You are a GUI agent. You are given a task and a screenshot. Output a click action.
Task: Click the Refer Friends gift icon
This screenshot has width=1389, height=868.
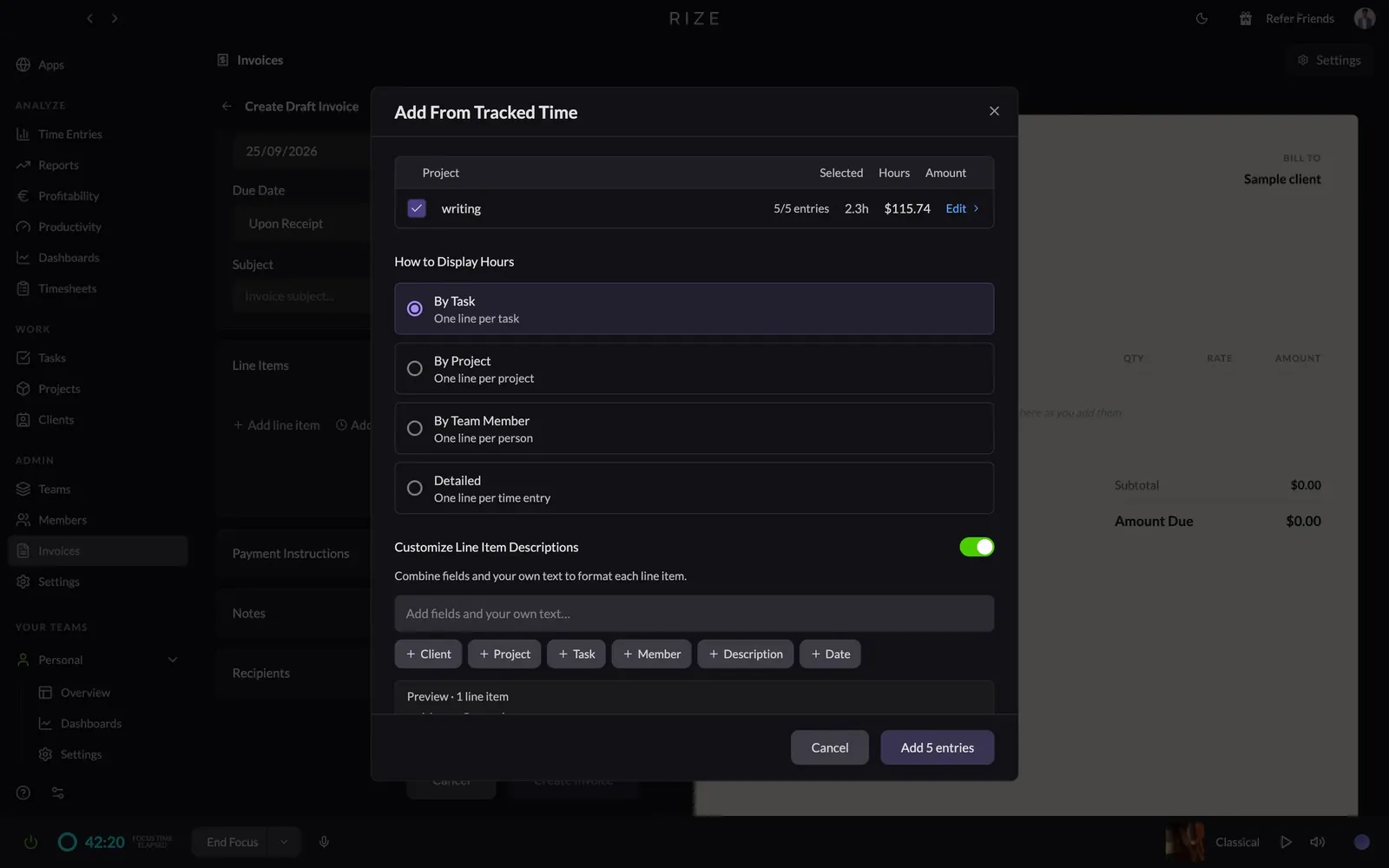(1245, 18)
